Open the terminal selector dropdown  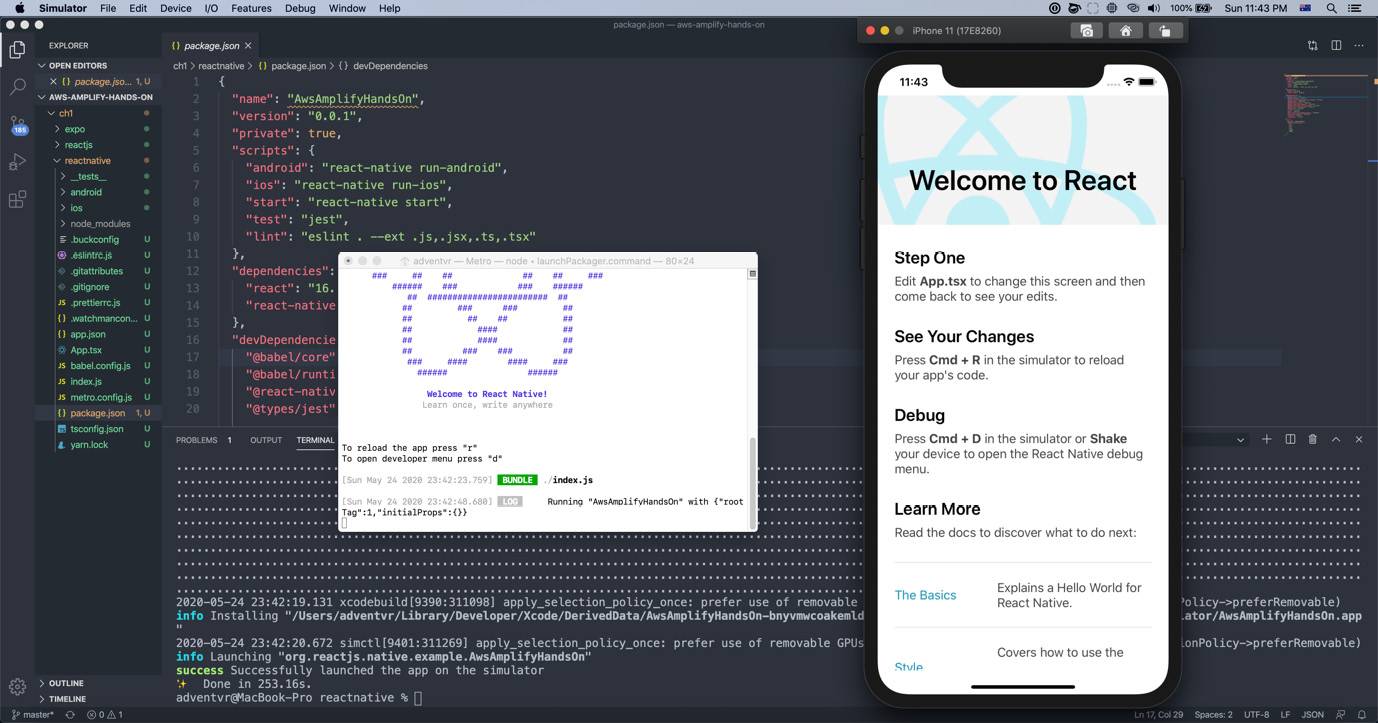click(1240, 440)
